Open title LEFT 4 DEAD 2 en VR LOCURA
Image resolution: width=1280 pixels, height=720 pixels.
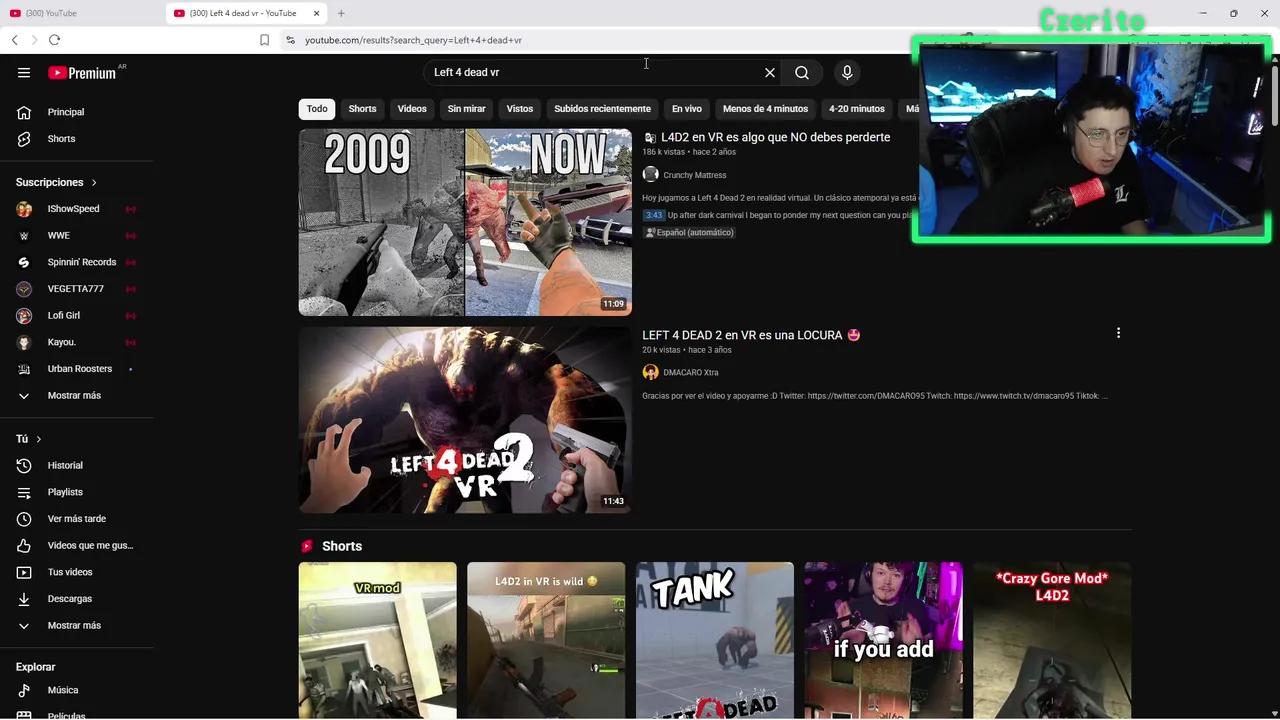pyautogui.click(x=751, y=335)
